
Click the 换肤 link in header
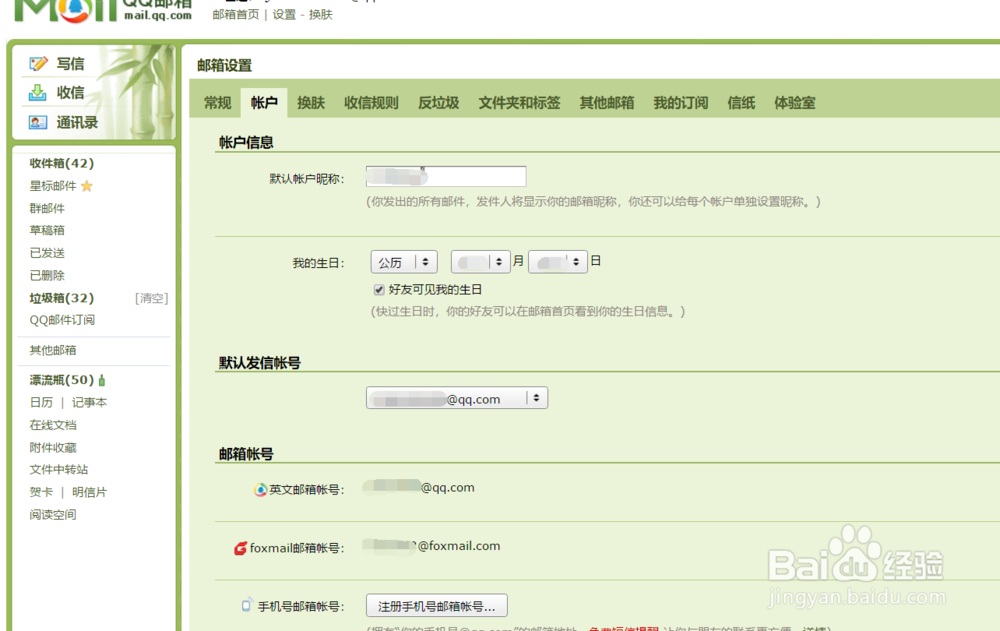(x=321, y=15)
